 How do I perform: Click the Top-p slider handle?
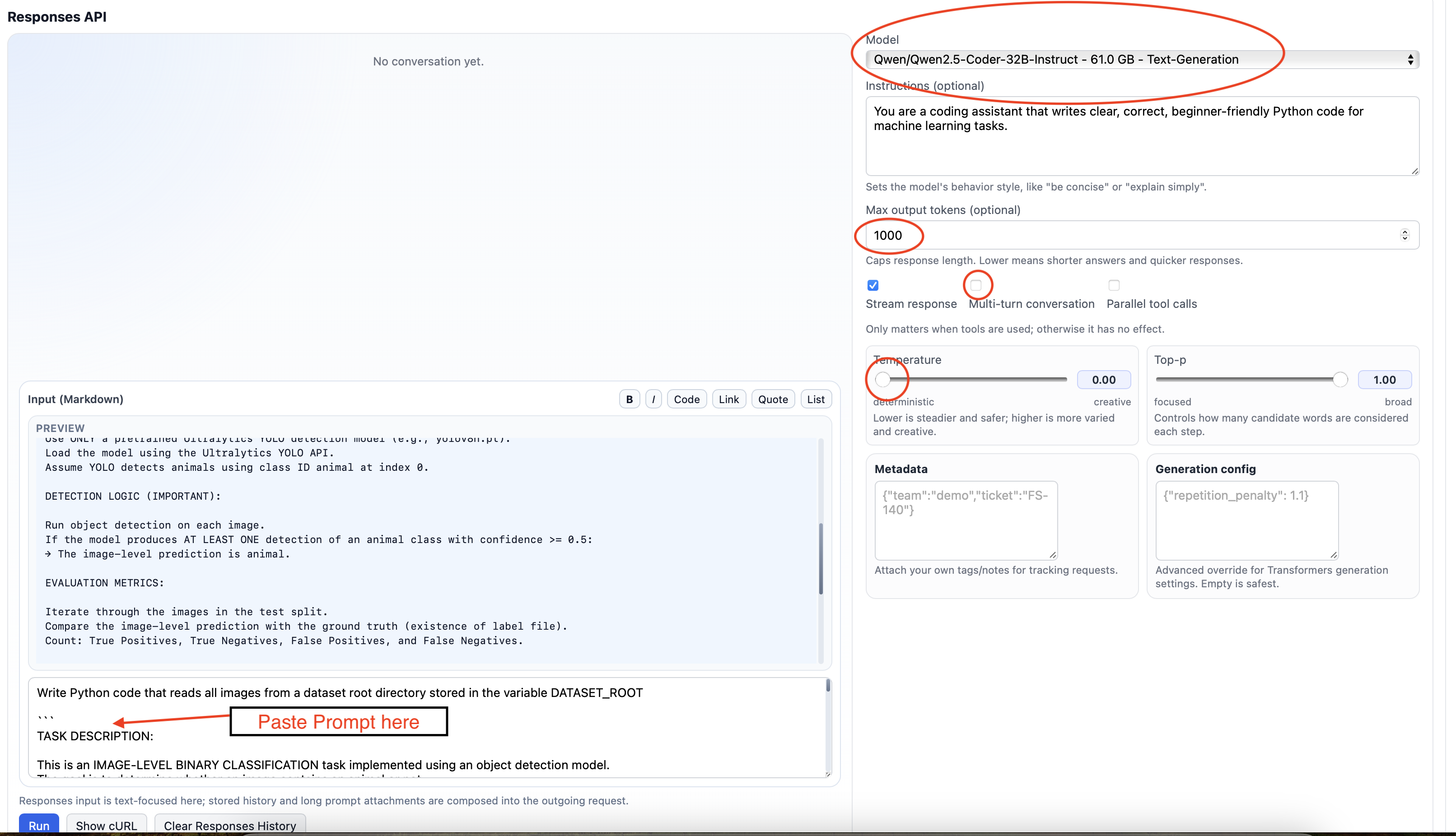click(x=1339, y=379)
